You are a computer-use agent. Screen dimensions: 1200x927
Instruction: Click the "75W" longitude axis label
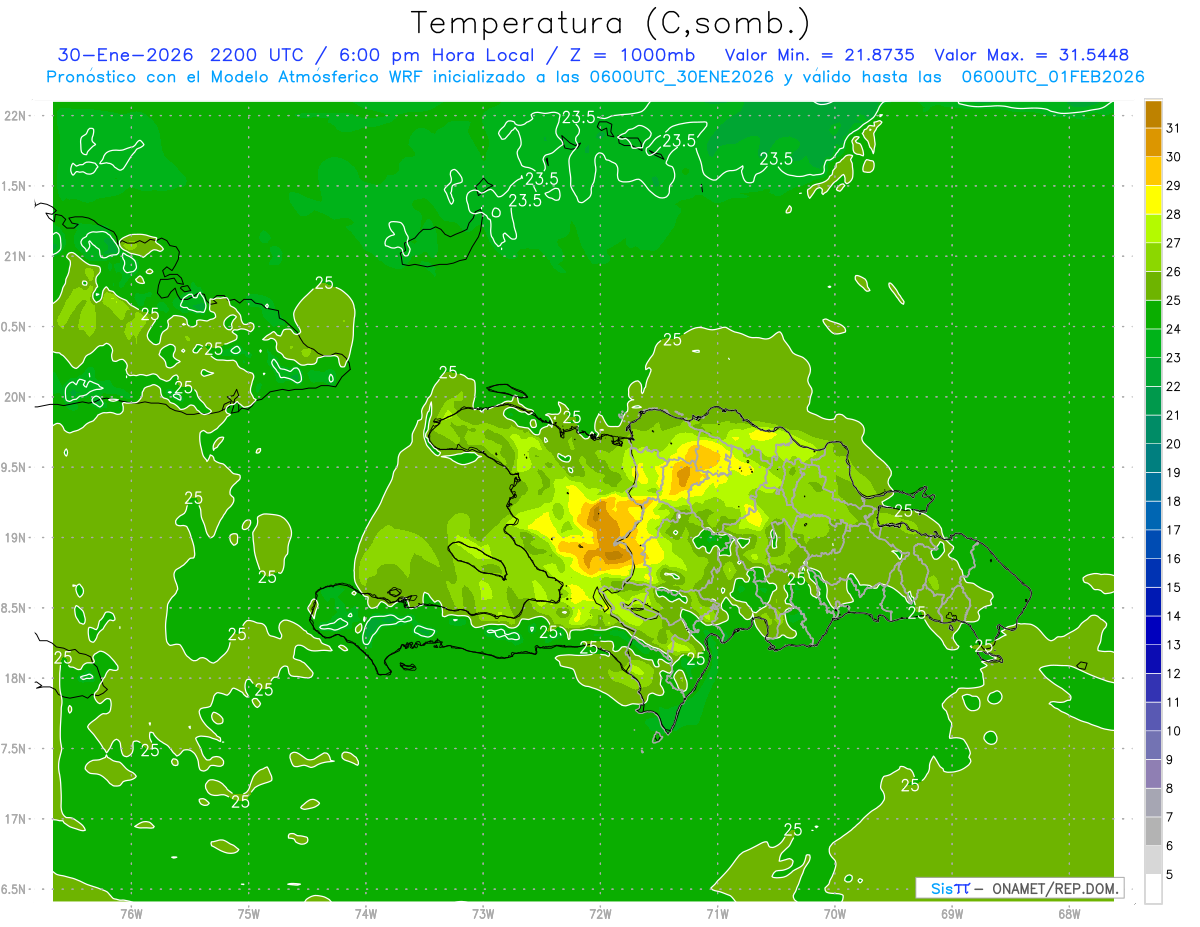tap(249, 913)
